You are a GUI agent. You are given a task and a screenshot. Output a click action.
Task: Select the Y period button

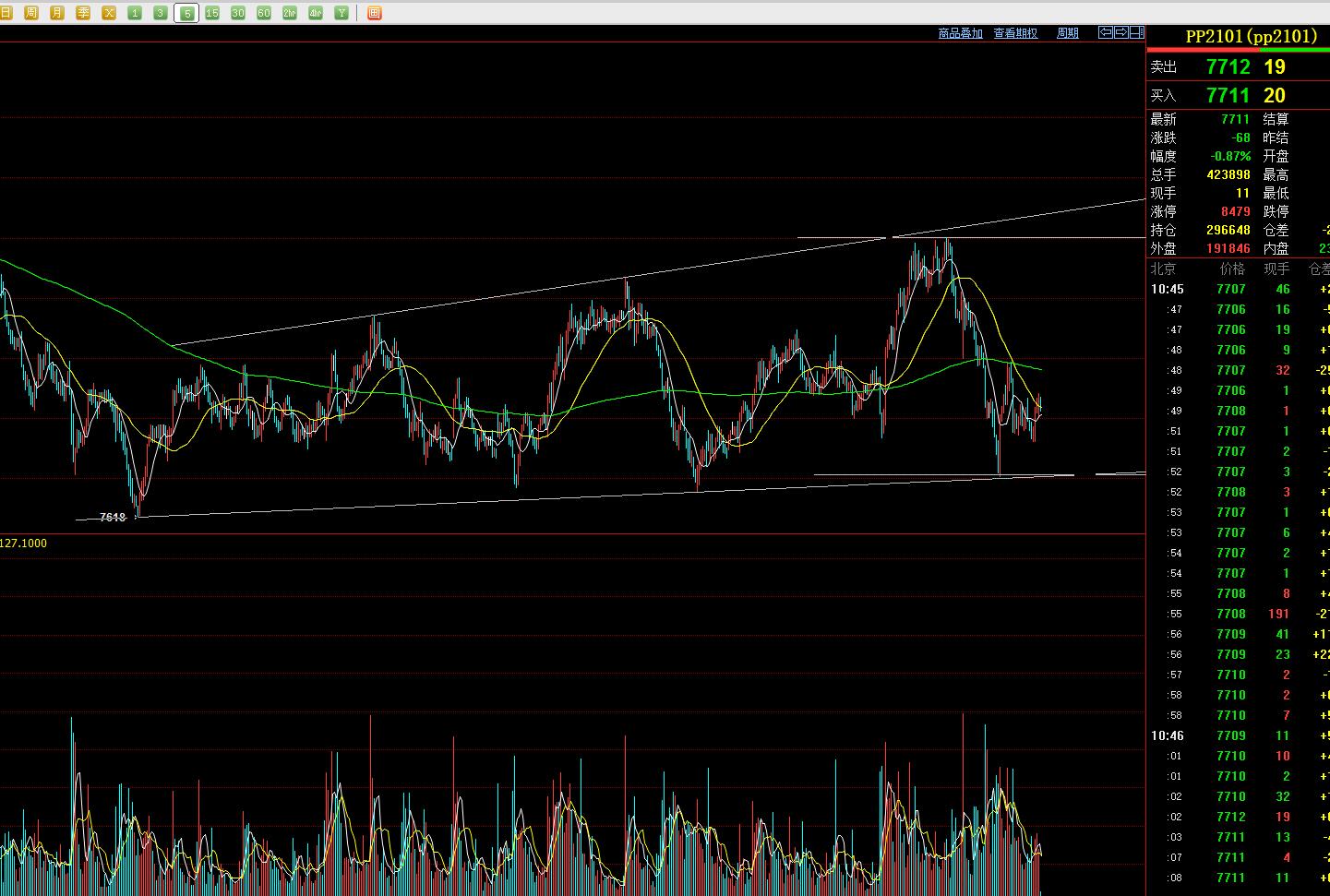[341, 13]
